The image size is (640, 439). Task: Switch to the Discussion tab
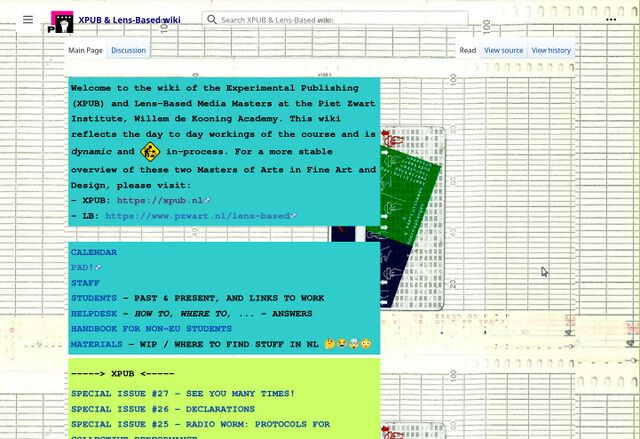point(128,50)
